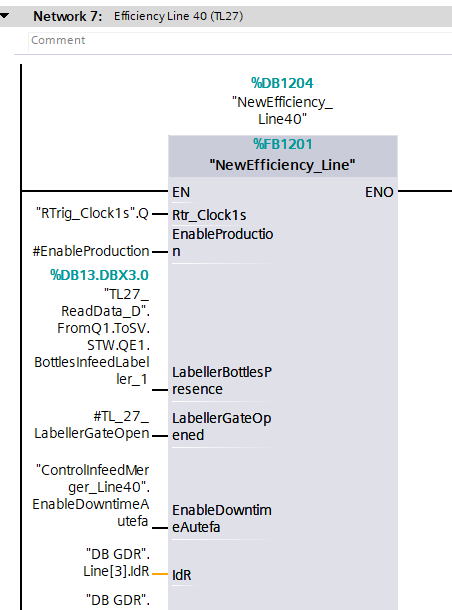Click the EN input pin
Screen dimensions: 452x610
coord(181,192)
